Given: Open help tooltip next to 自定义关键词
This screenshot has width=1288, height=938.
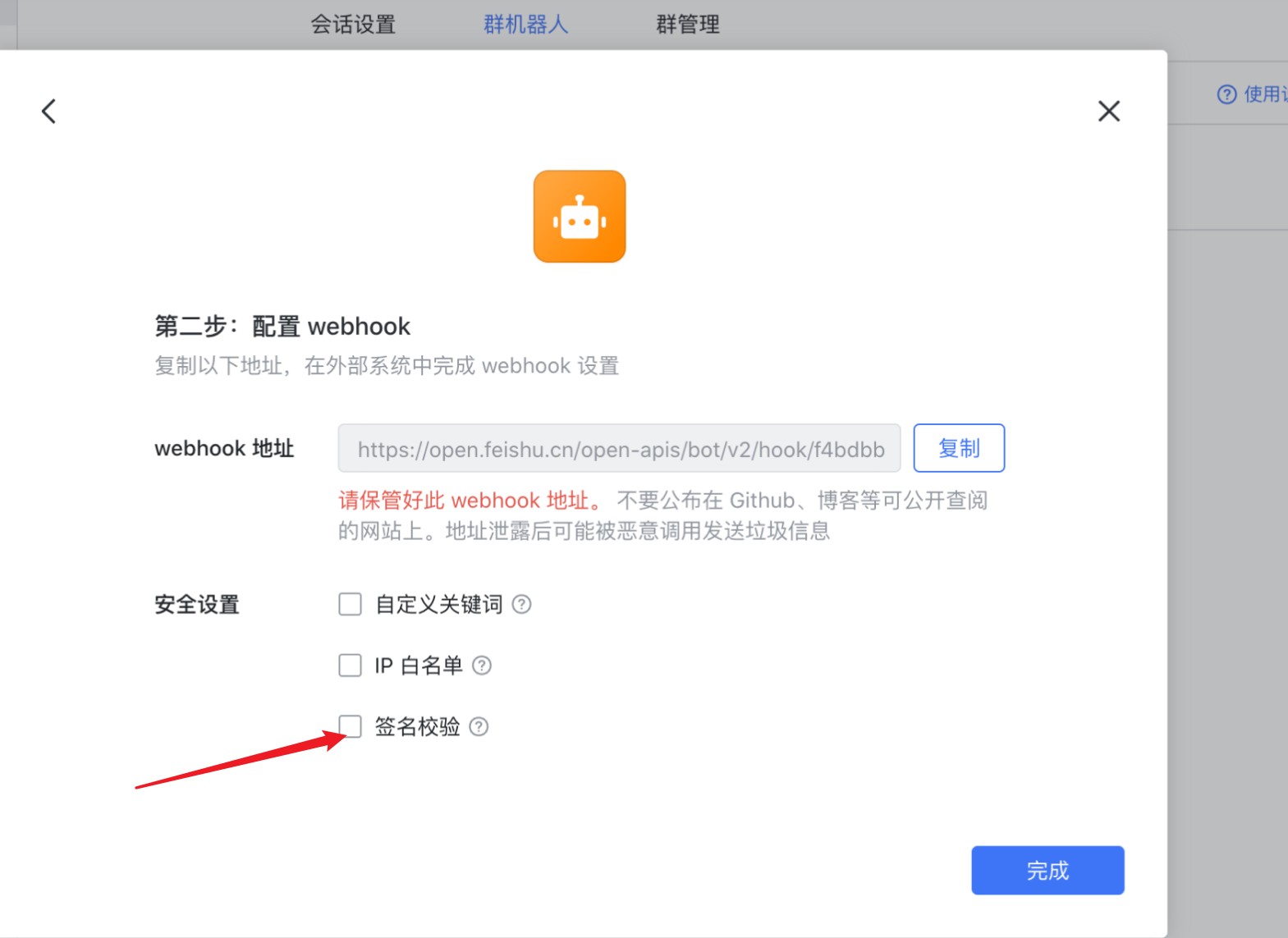Looking at the screenshot, I should point(521,605).
